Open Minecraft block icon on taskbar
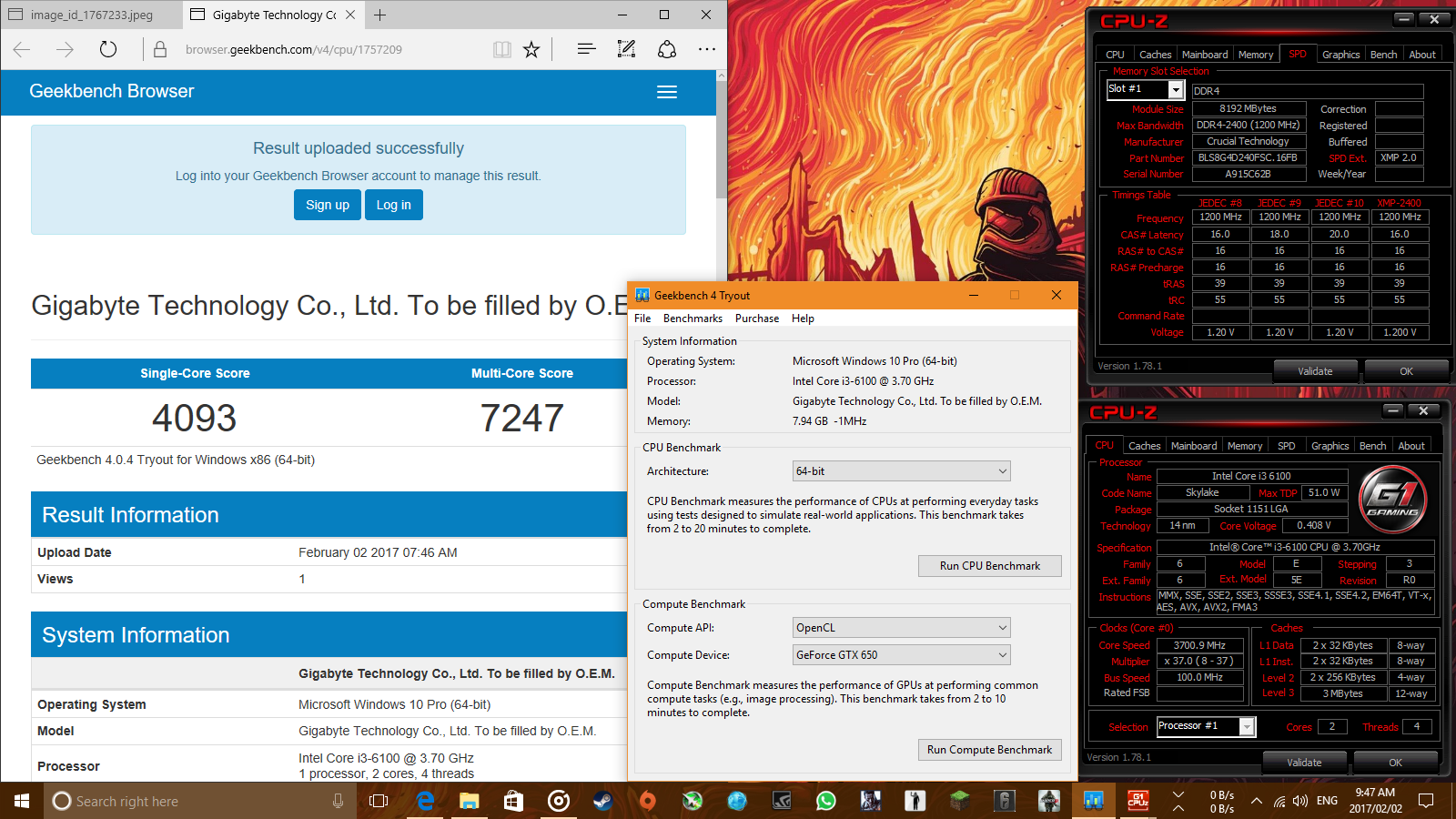Viewport: 1456px width, 819px height. click(959, 801)
